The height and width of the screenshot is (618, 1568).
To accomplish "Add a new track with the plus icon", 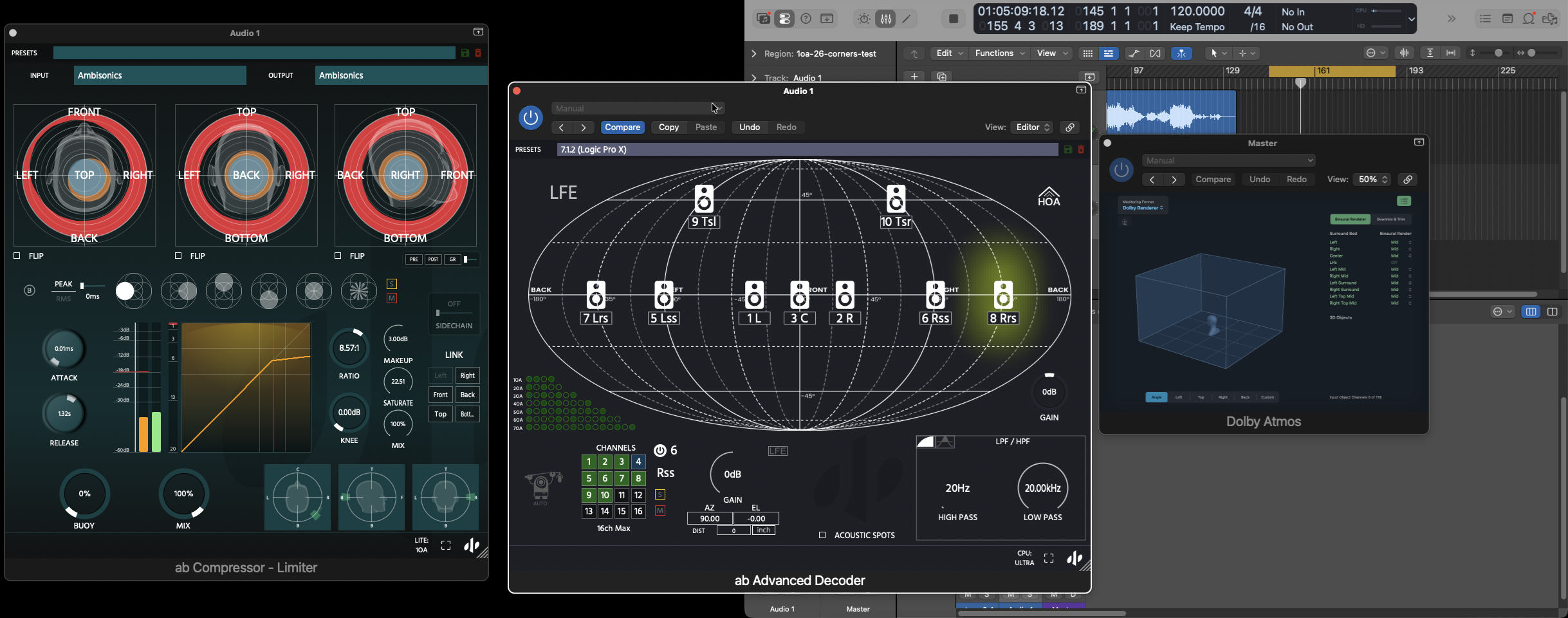I will point(914,77).
